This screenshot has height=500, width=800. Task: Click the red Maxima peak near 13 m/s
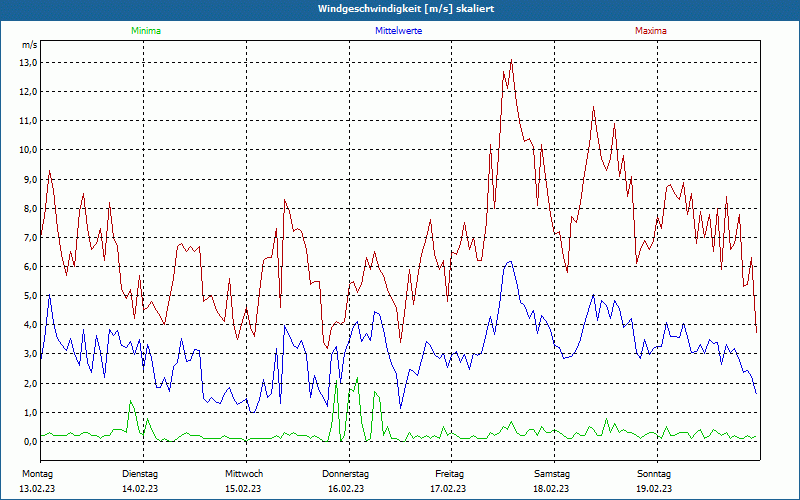point(511,61)
